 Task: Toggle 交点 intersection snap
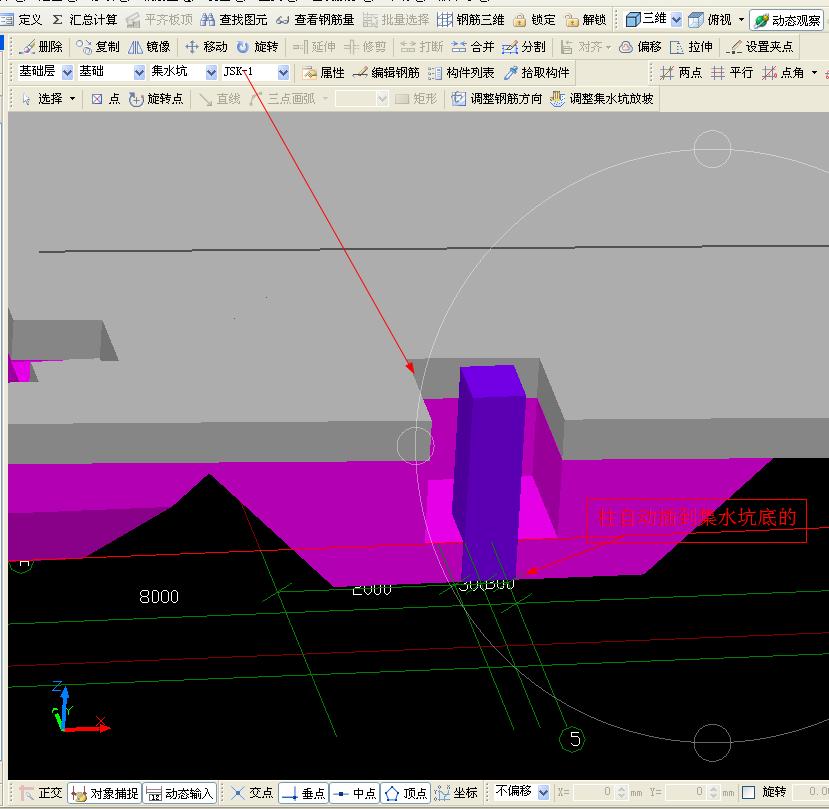pos(252,793)
